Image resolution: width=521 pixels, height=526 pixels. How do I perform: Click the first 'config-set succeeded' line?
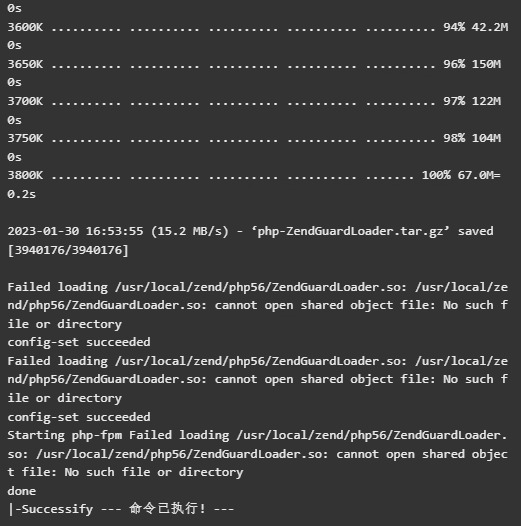79,342
